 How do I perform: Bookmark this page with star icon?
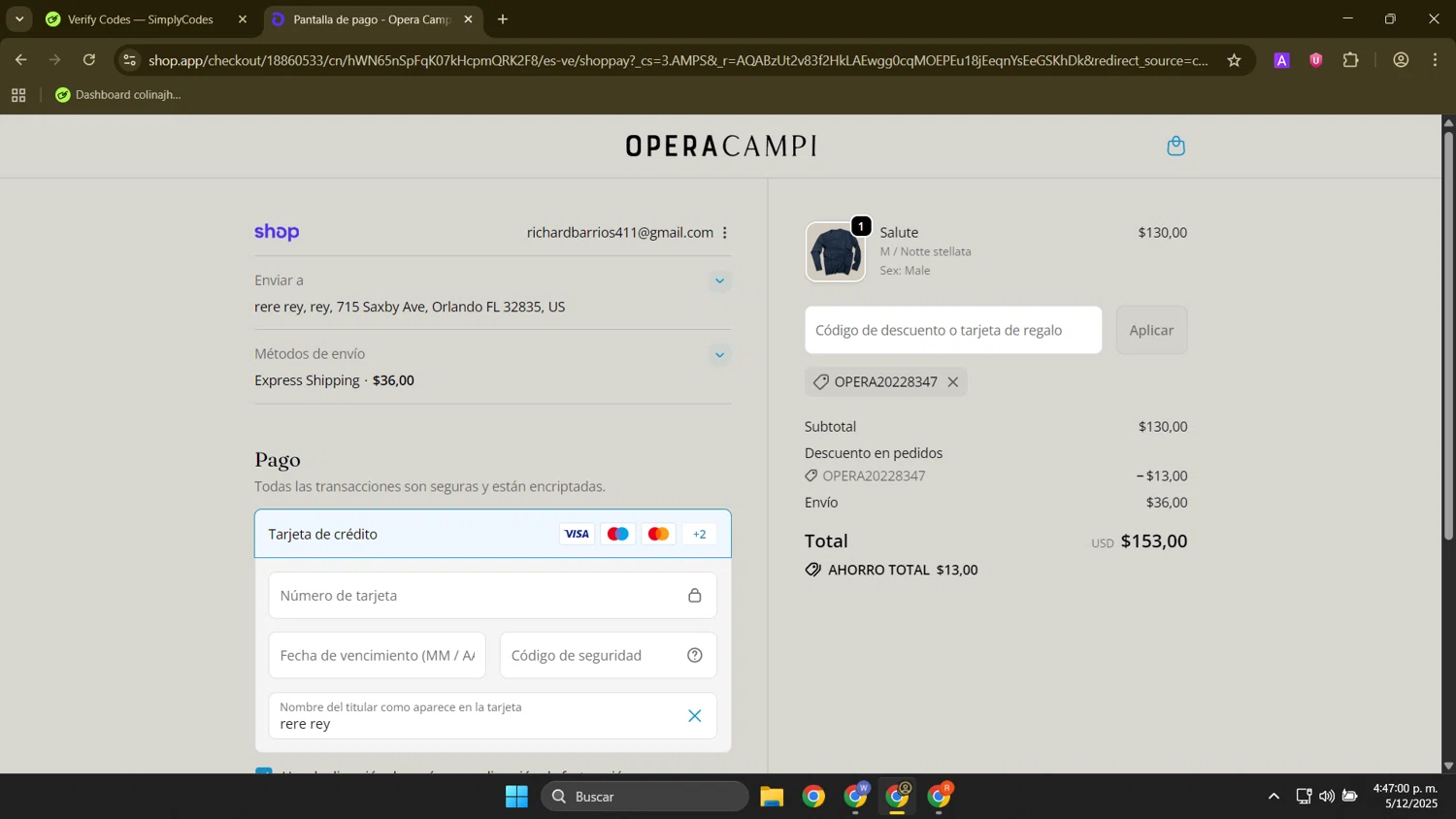point(1234,60)
